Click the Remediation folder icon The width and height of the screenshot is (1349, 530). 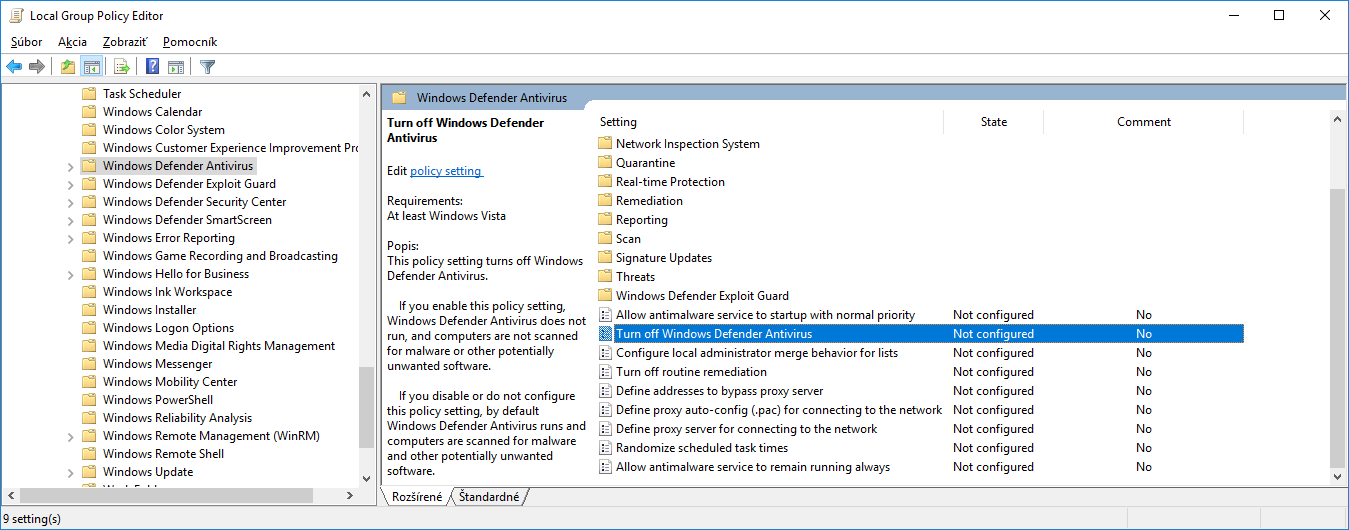(605, 201)
